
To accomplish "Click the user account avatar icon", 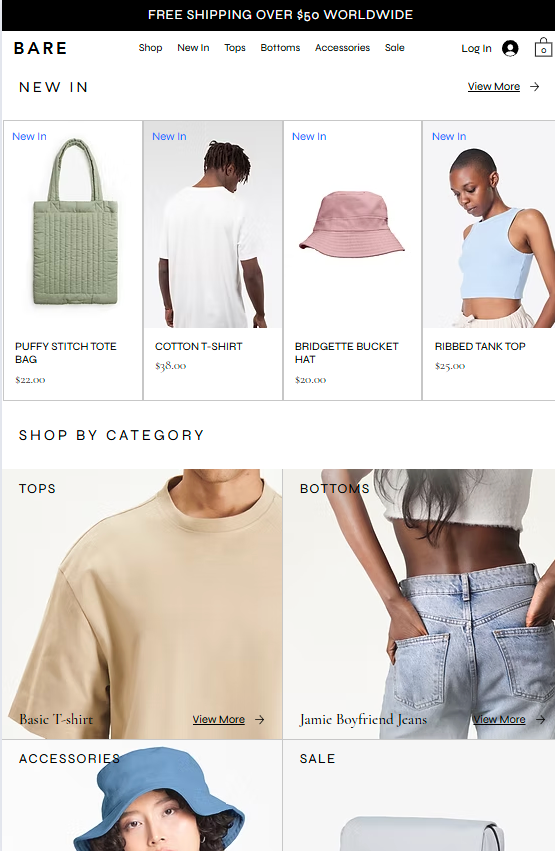I will [510, 48].
